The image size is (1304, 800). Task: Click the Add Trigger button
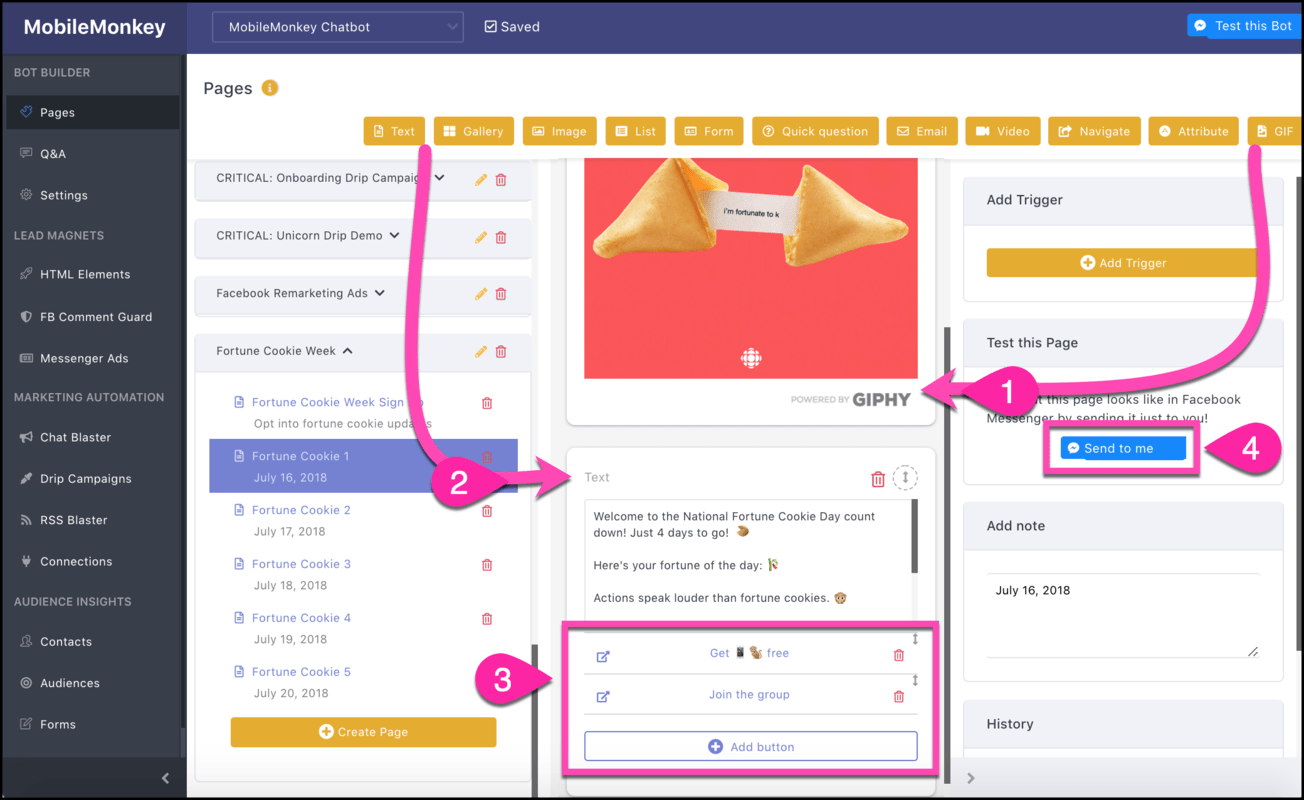tap(1124, 263)
